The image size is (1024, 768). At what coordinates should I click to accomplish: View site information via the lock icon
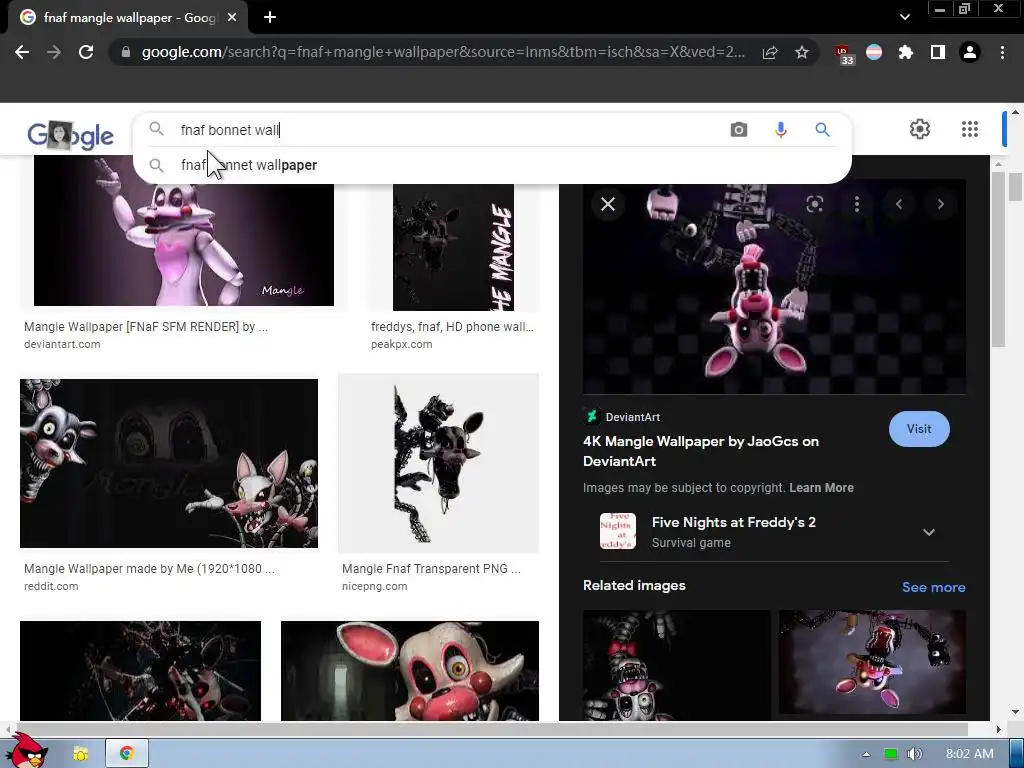pos(126,52)
